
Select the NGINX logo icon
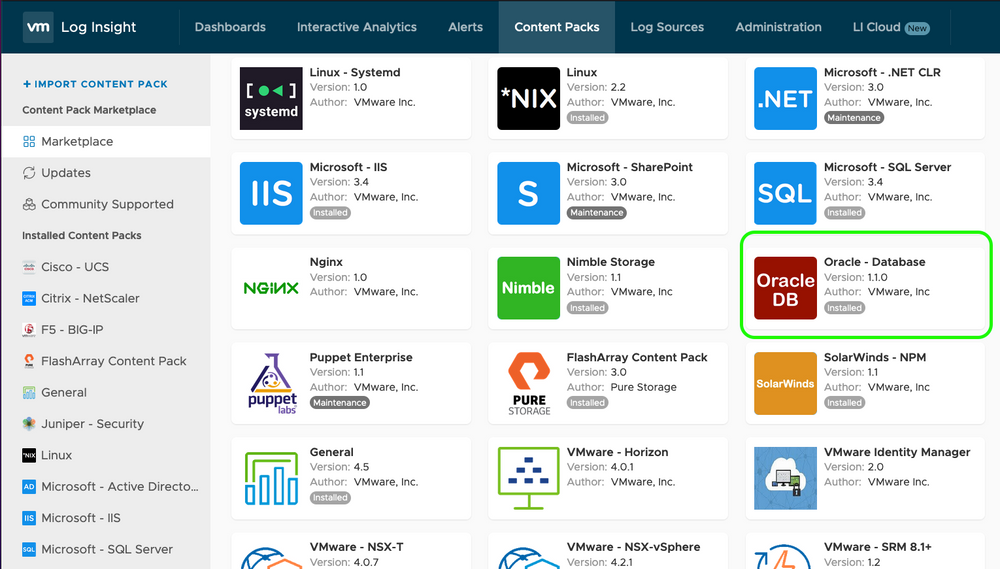[271, 289]
